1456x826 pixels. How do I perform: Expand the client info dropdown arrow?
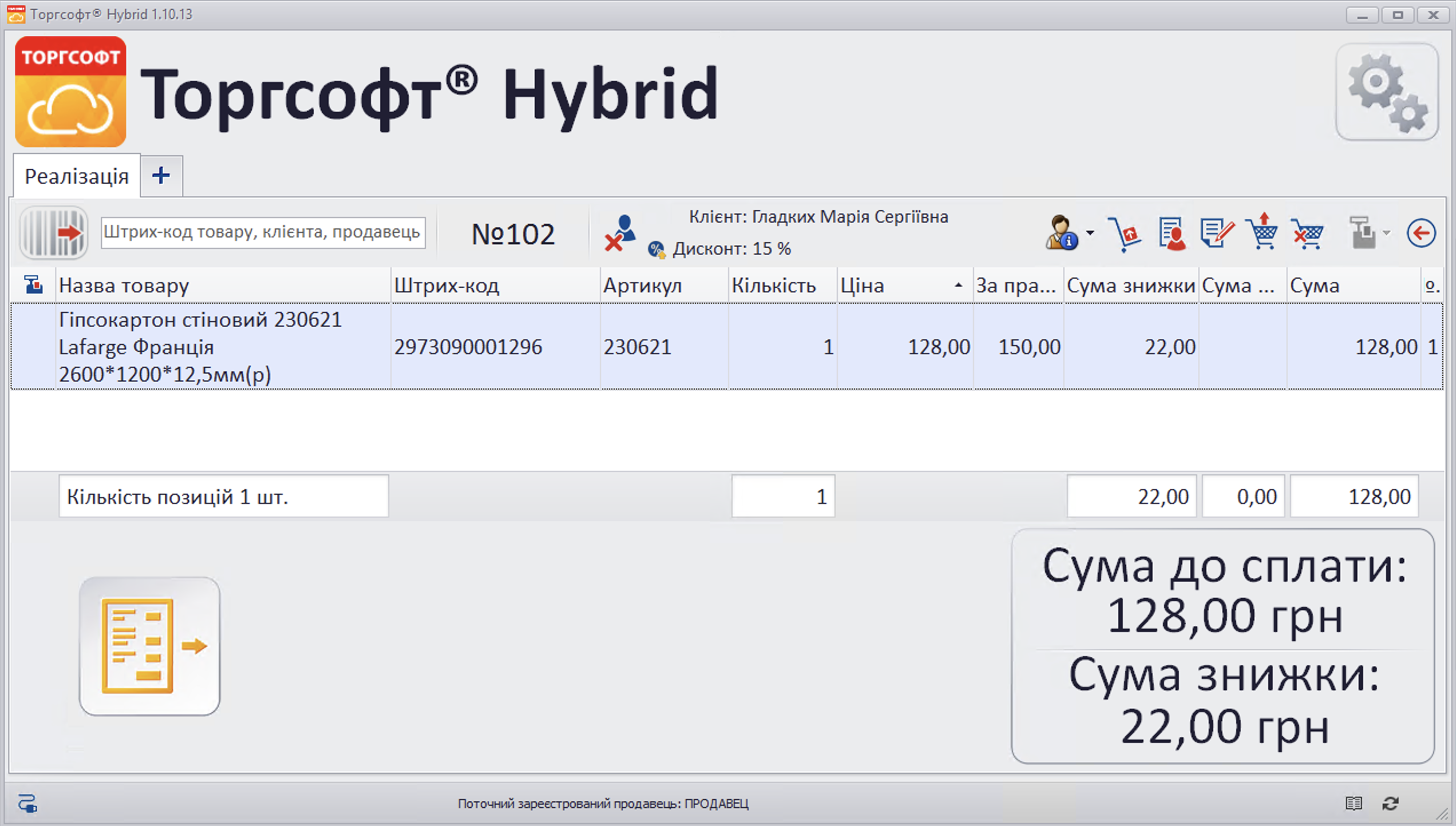1090,233
